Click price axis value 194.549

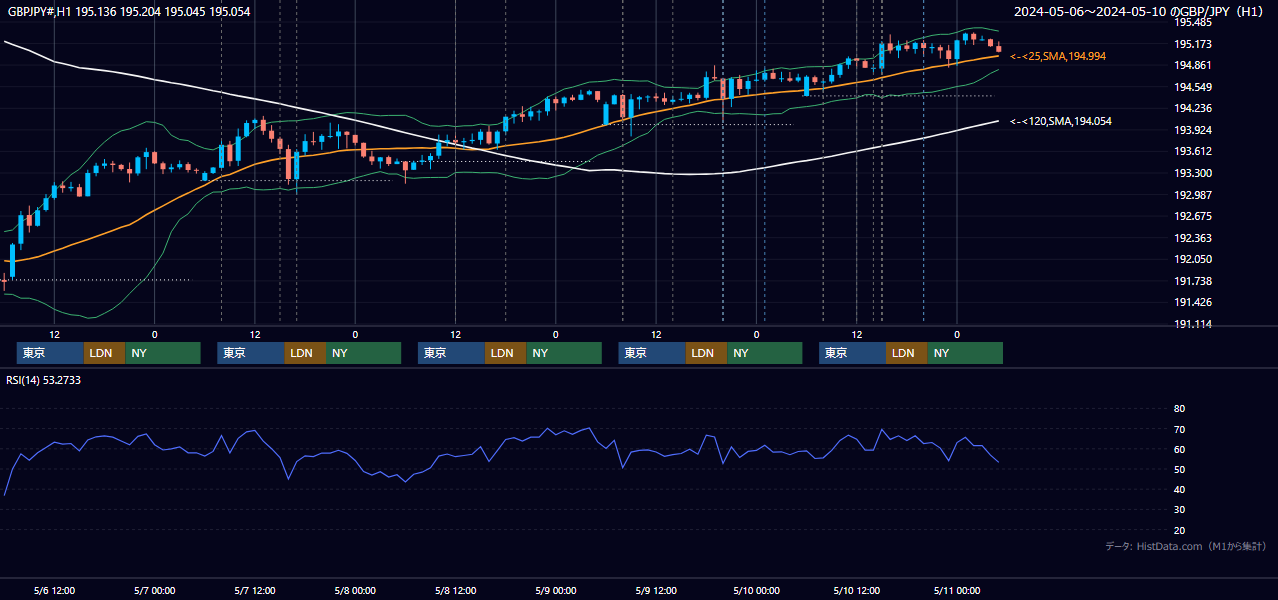tap(1192, 87)
